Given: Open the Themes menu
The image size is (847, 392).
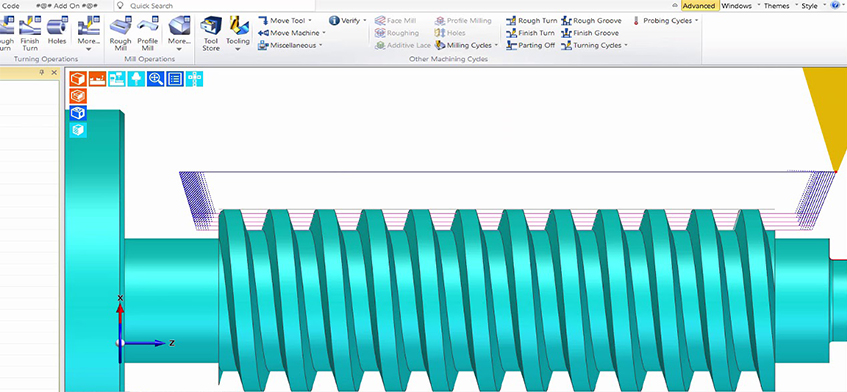Looking at the screenshot, I should 778,6.
